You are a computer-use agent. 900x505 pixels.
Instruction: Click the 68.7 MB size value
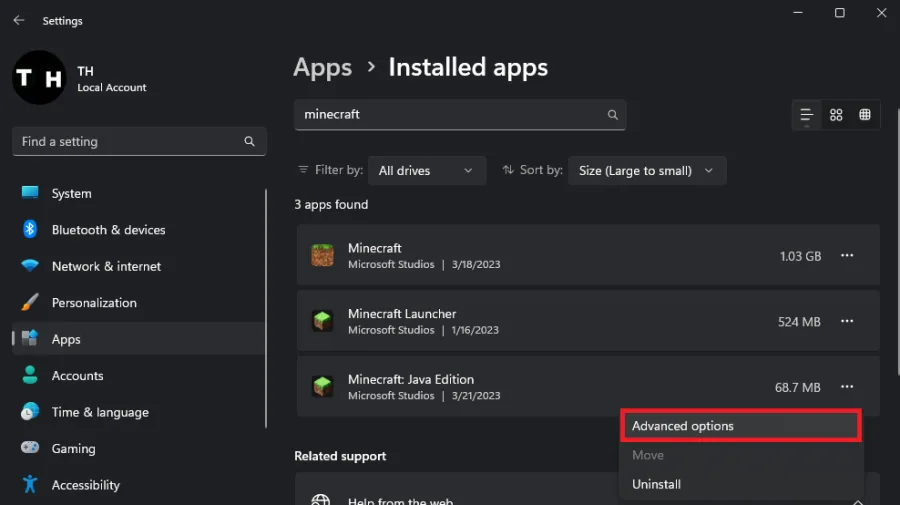[797, 387]
